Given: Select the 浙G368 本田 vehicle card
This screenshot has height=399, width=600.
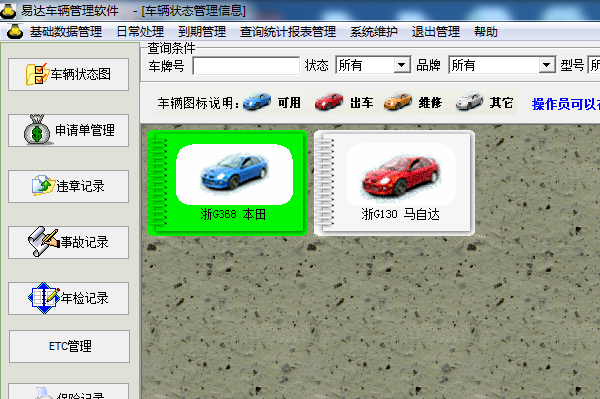Looking at the screenshot, I should click(227, 183).
